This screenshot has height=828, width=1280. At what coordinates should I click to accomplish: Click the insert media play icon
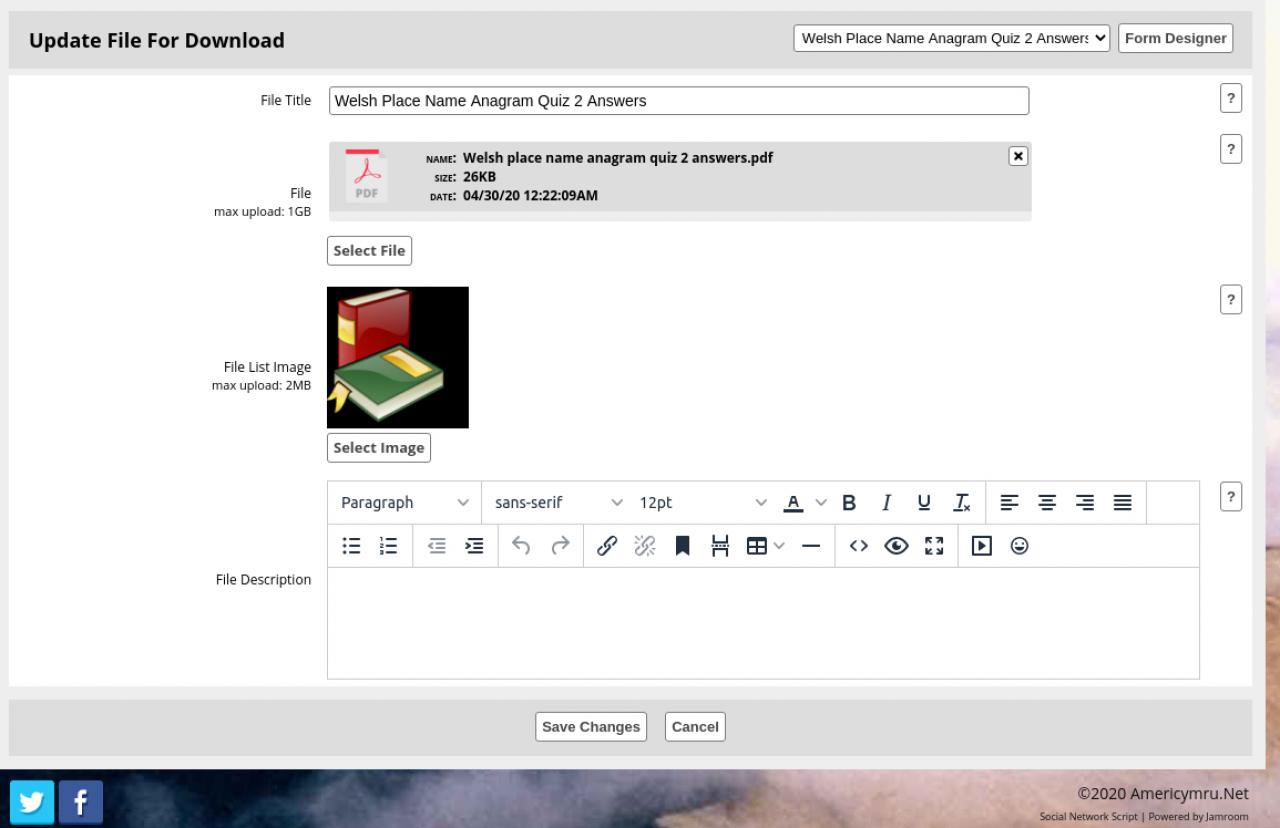981,546
